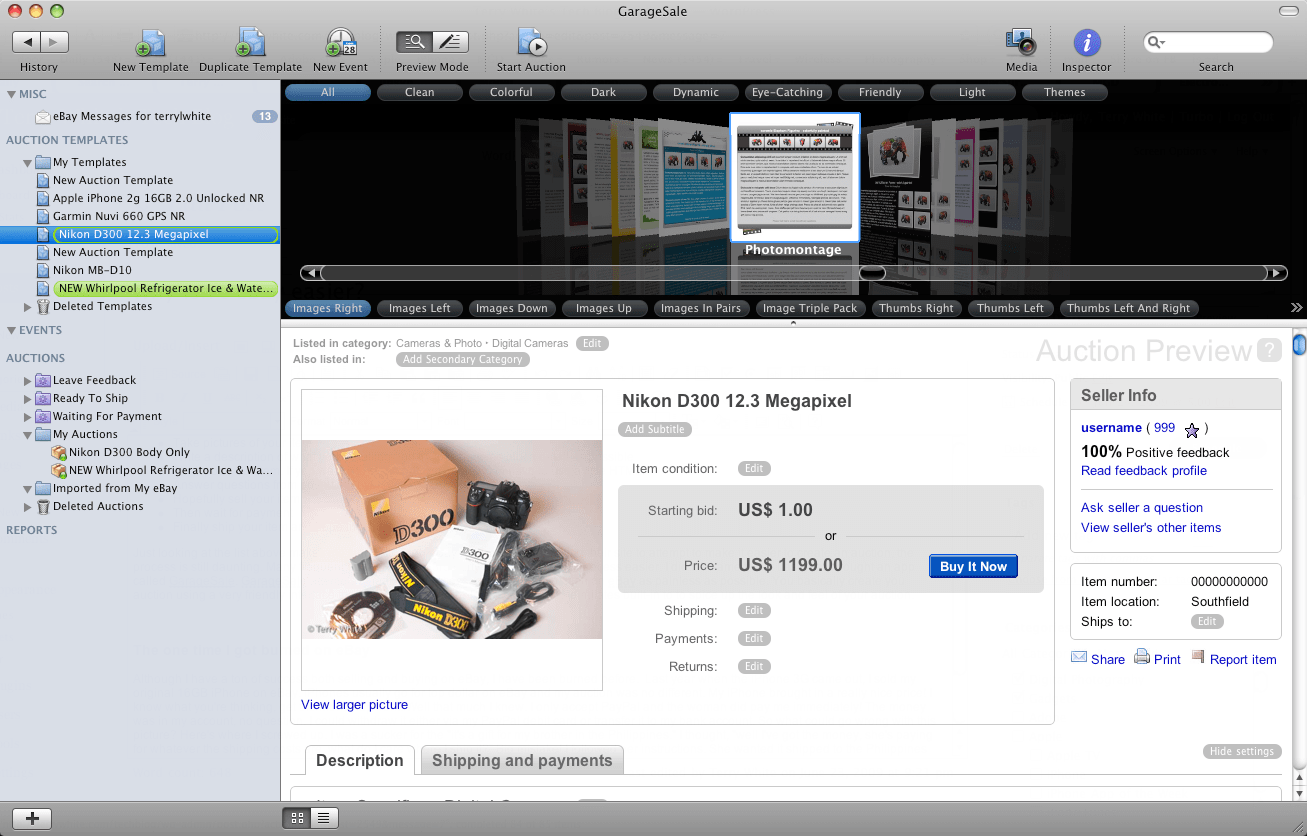Add a New Event
This screenshot has height=836, width=1307.
[x=340, y=44]
